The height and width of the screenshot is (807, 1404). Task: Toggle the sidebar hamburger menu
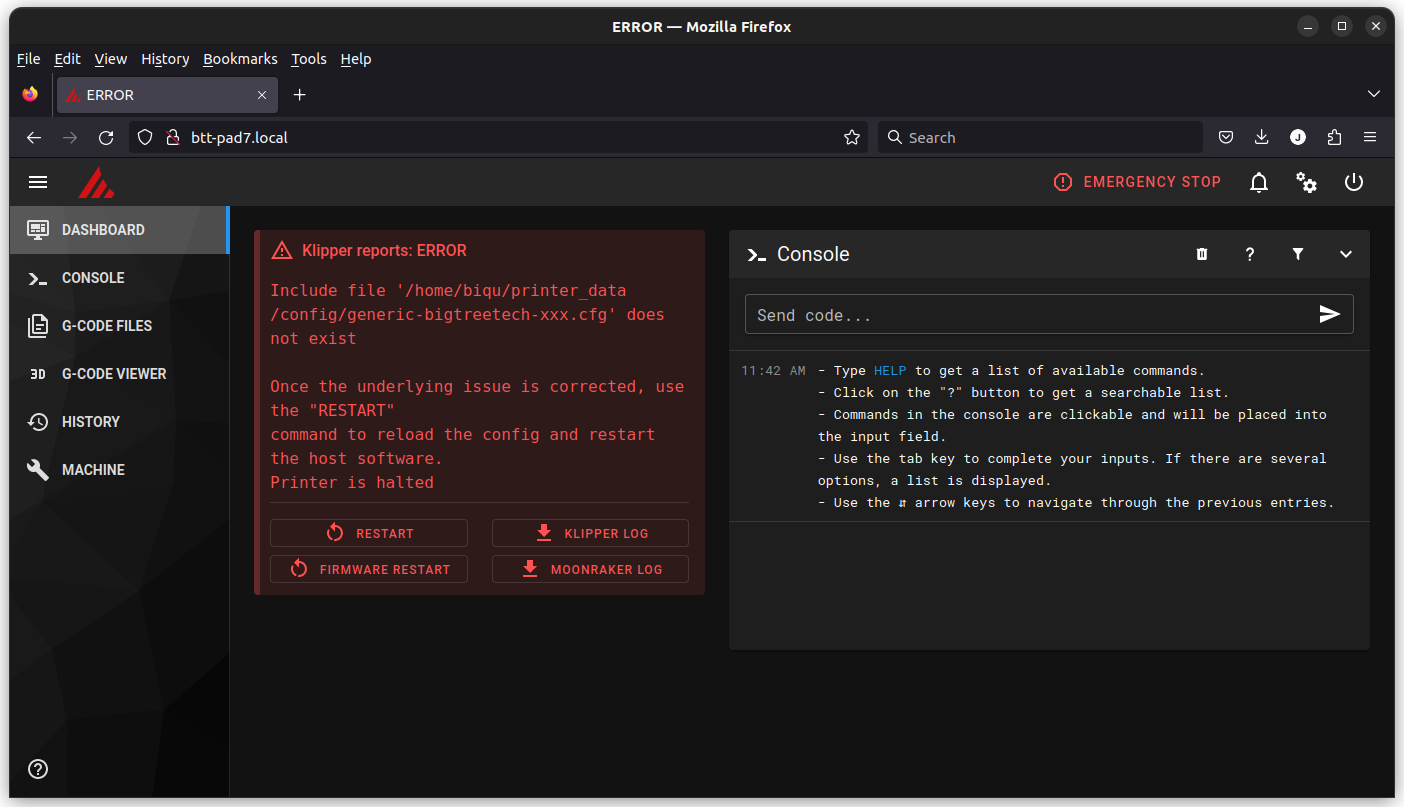pos(38,182)
